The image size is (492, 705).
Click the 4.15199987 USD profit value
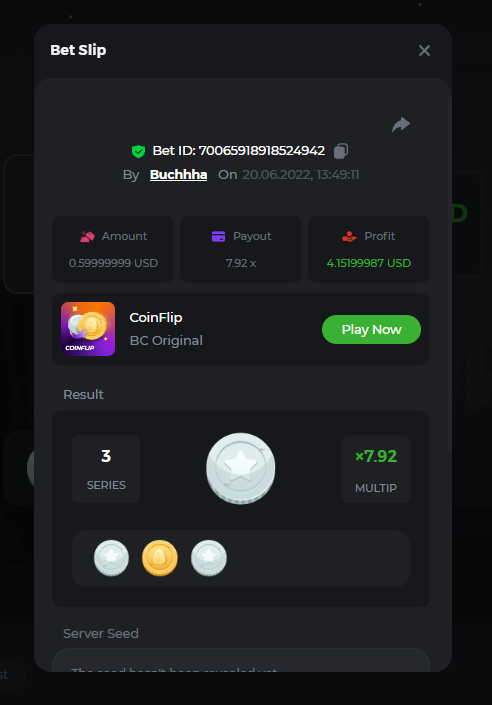(369, 263)
